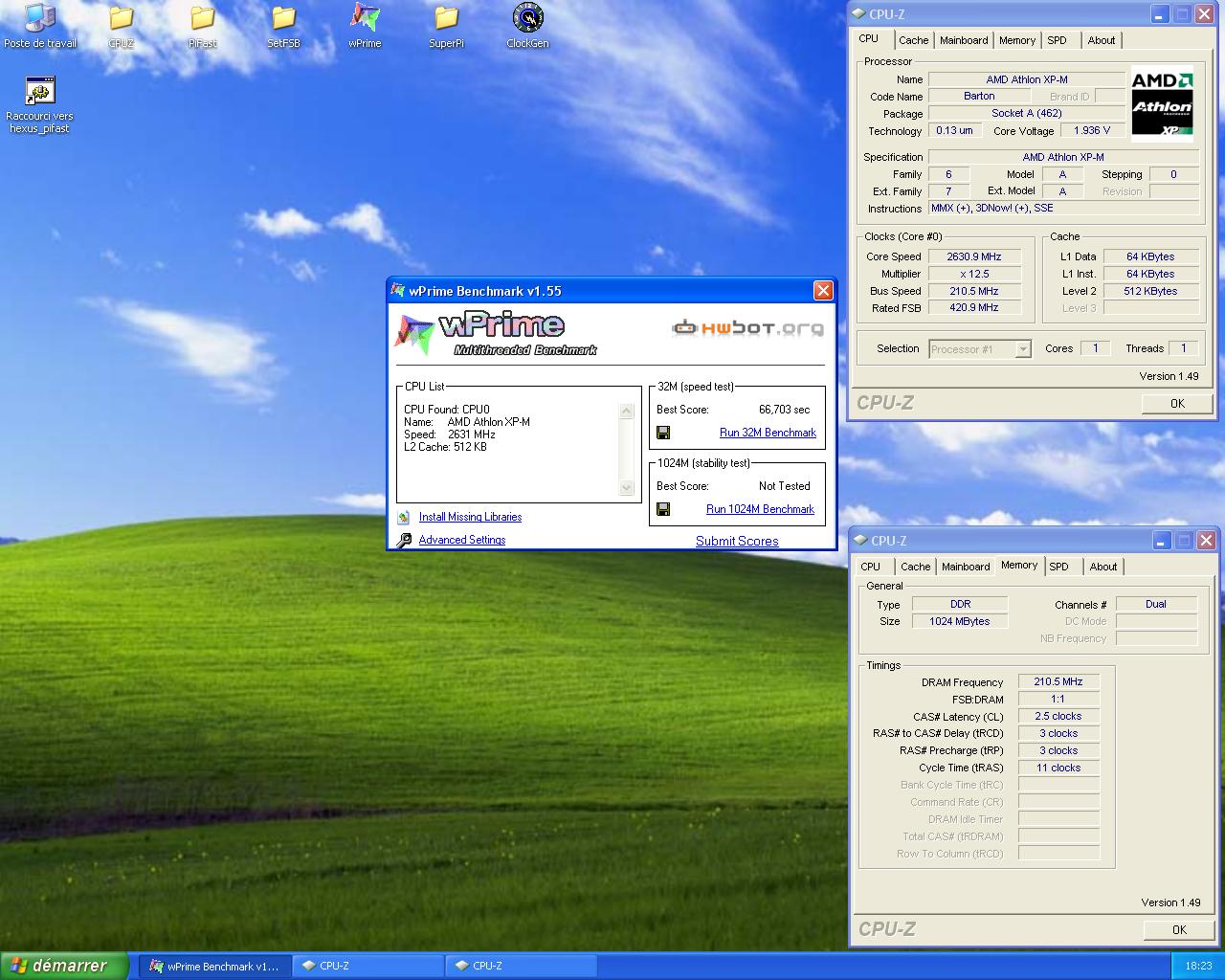Click Submit Scores link
Image resolution: width=1225 pixels, height=980 pixels.
pyautogui.click(x=737, y=541)
